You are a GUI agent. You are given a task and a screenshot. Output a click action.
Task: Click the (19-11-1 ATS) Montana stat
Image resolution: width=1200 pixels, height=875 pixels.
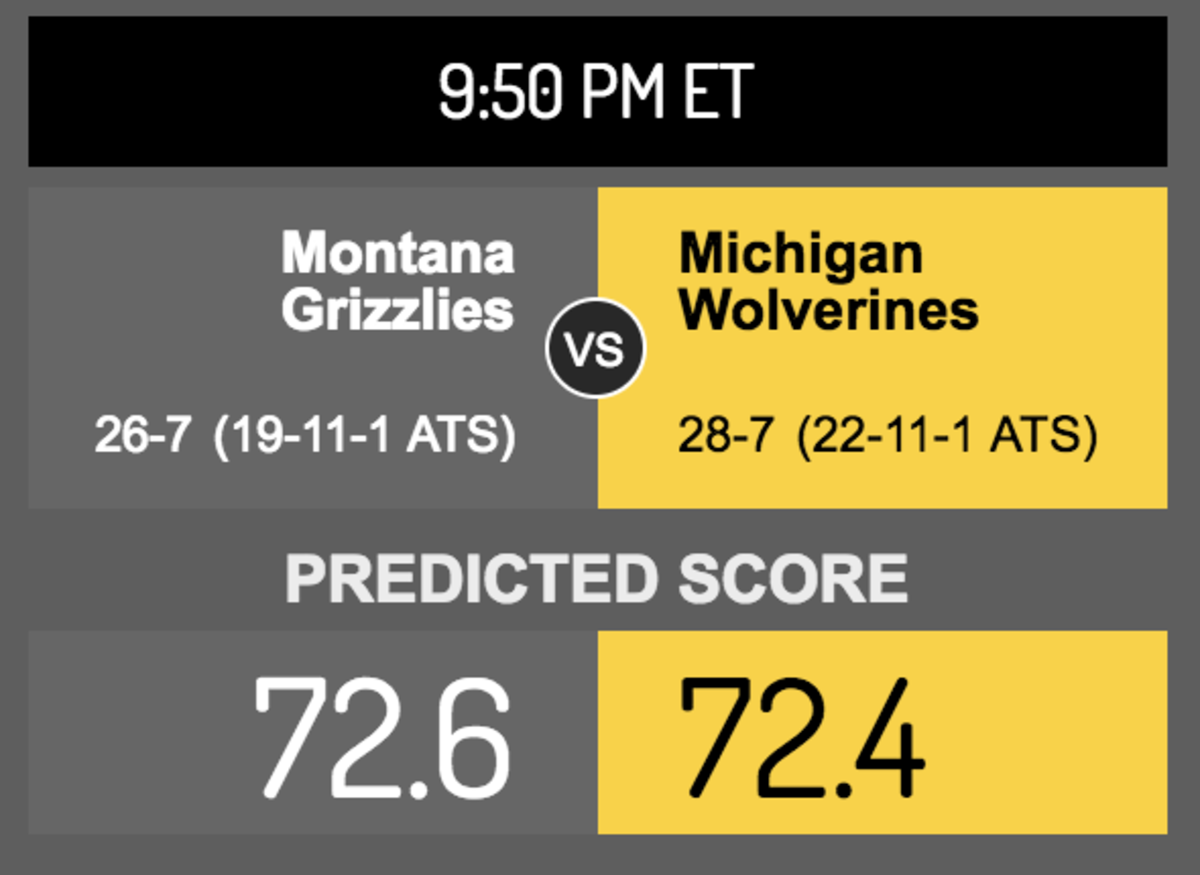pyautogui.click(x=365, y=437)
